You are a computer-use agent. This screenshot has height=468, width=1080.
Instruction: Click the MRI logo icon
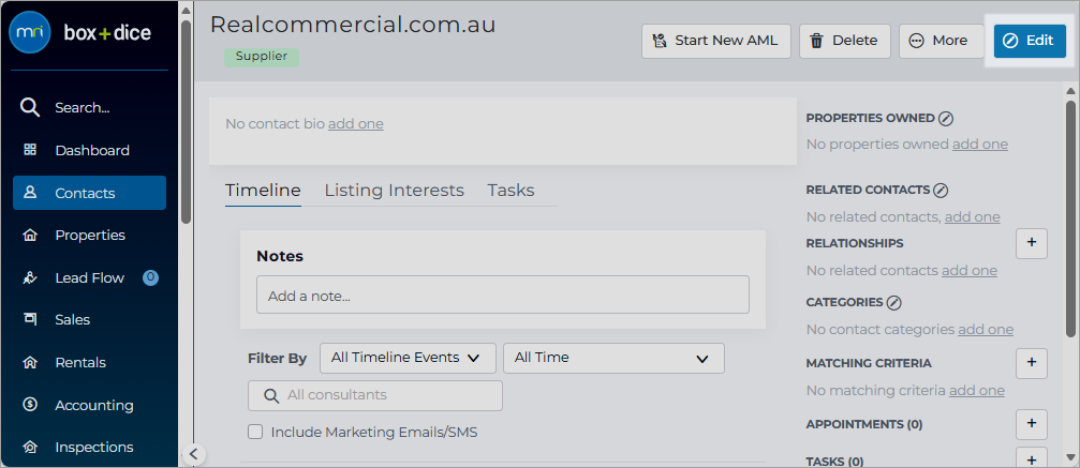click(x=30, y=32)
